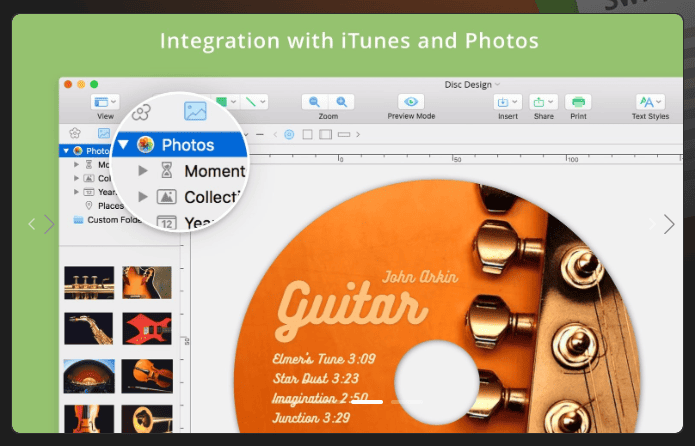Open the line tool dropdown arrow
The width and height of the screenshot is (695, 446).
coord(263,102)
